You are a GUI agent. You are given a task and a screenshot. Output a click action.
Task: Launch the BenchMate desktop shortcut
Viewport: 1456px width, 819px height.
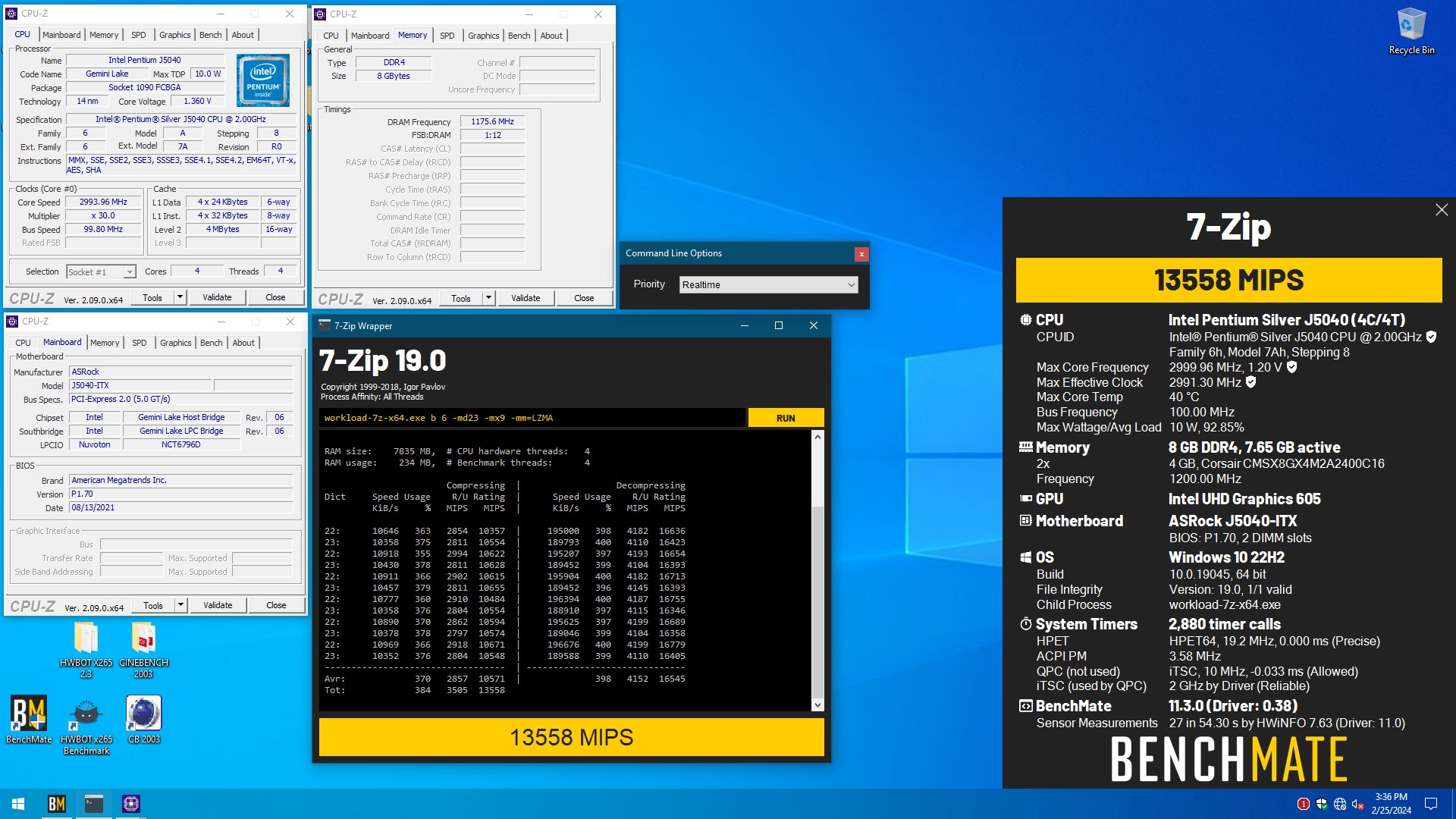point(29,720)
